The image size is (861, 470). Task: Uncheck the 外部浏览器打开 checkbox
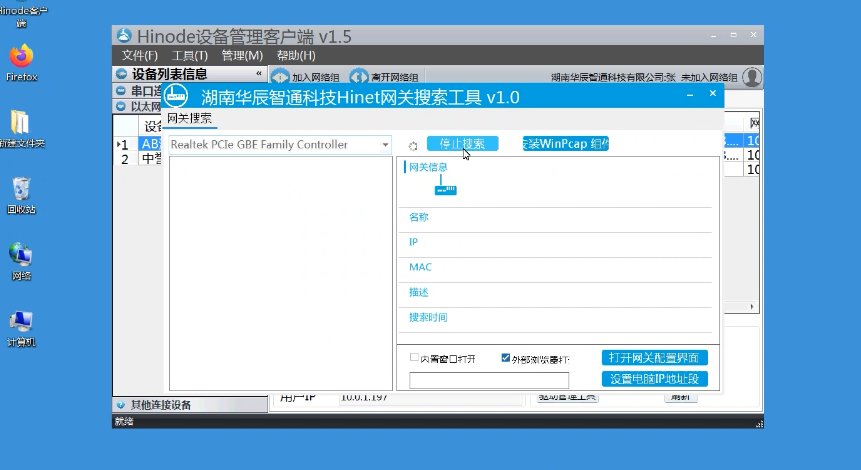pos(506,357)
